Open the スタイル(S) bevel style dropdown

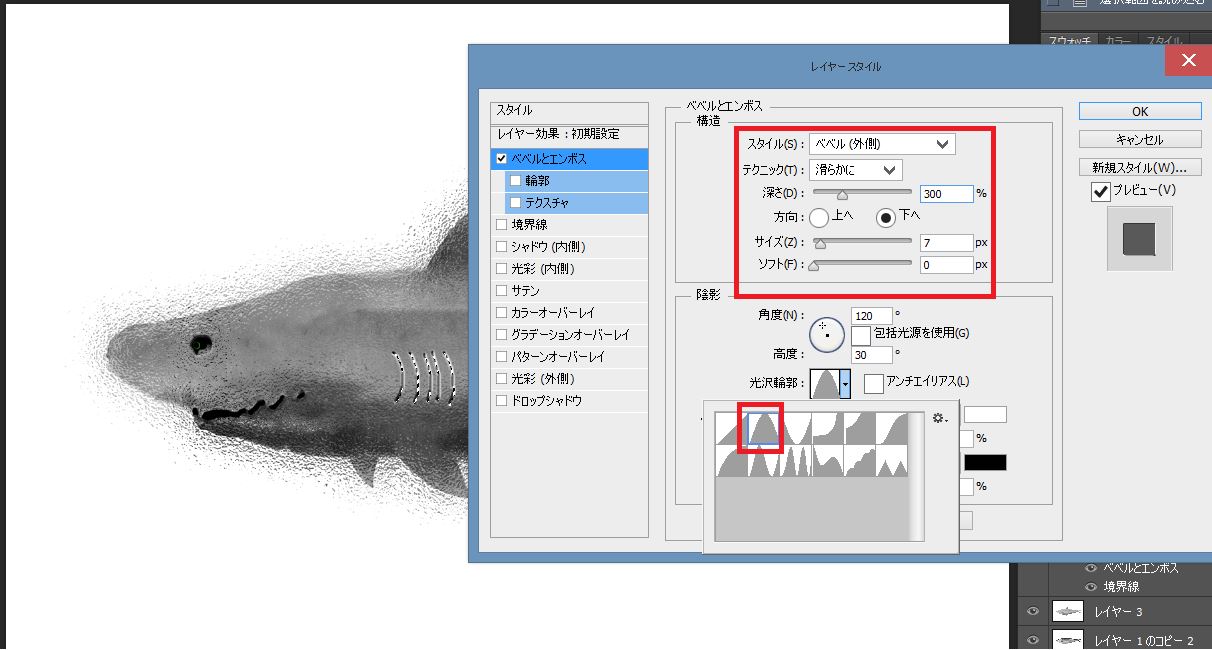[x=881, y=144]
